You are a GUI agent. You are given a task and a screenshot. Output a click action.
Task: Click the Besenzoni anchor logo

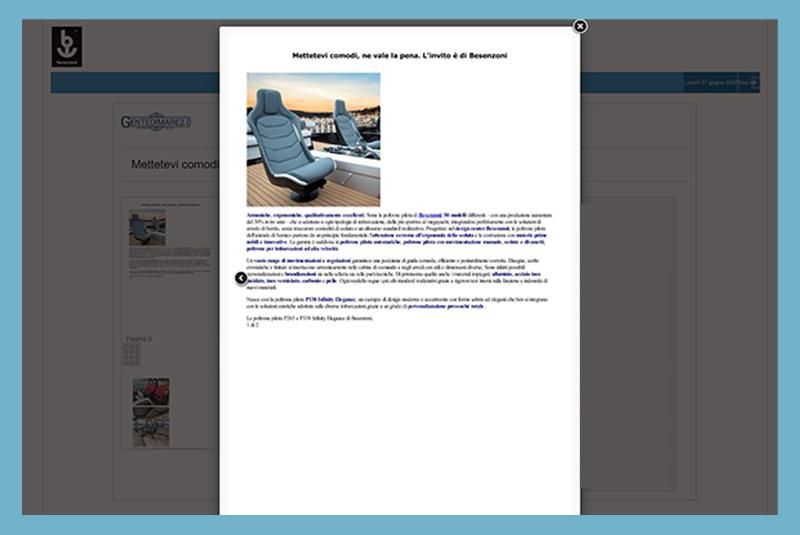point(67,46)
